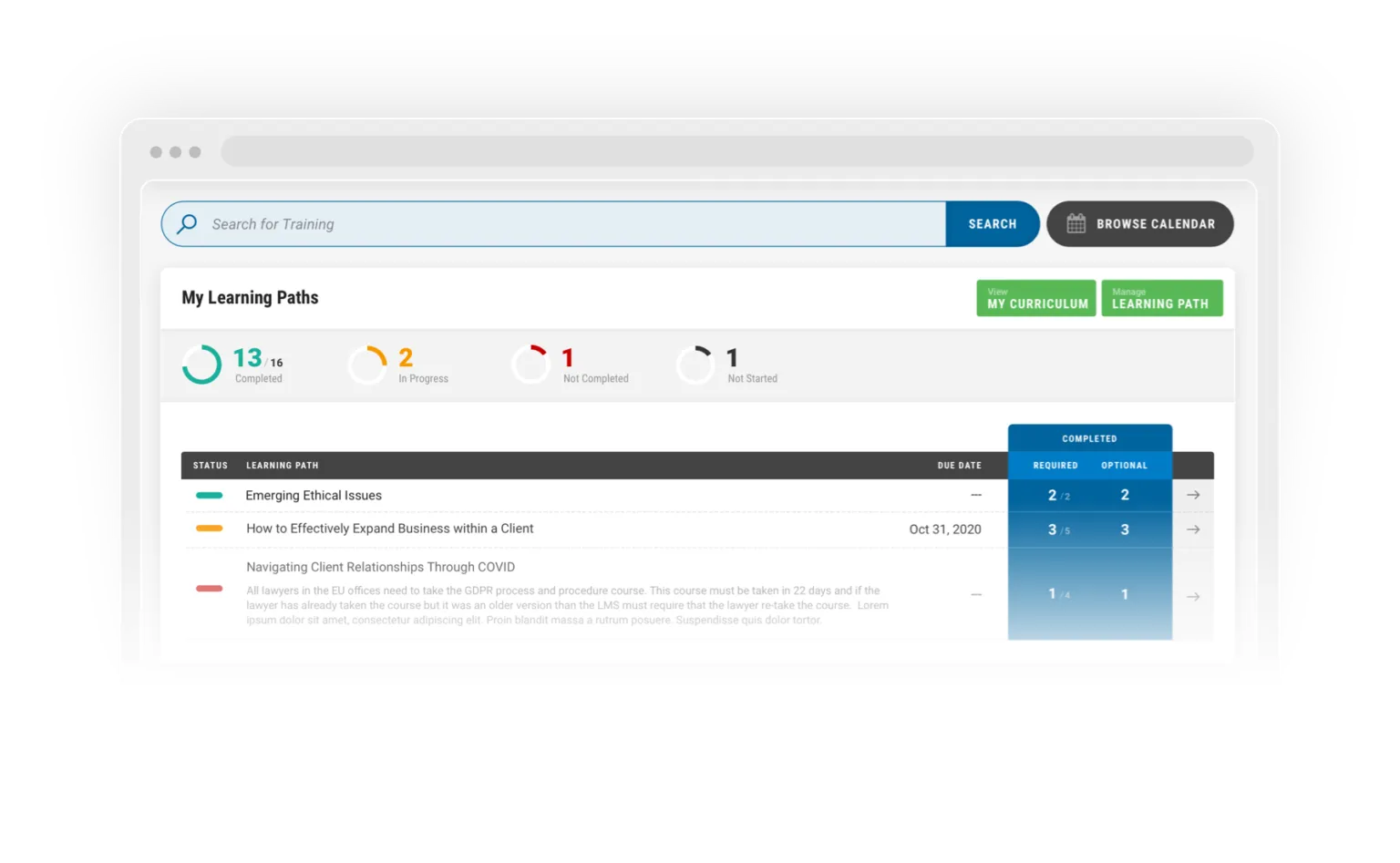Click the orange In Progress ring
This screenshot has height=863, width=1400.
[x=368, y=365]
